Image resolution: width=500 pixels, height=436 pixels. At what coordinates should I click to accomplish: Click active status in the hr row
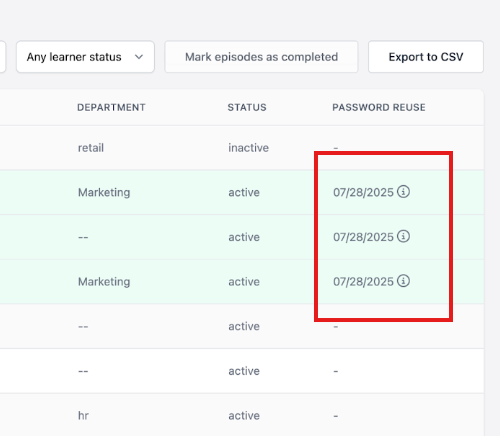(244, 416)
